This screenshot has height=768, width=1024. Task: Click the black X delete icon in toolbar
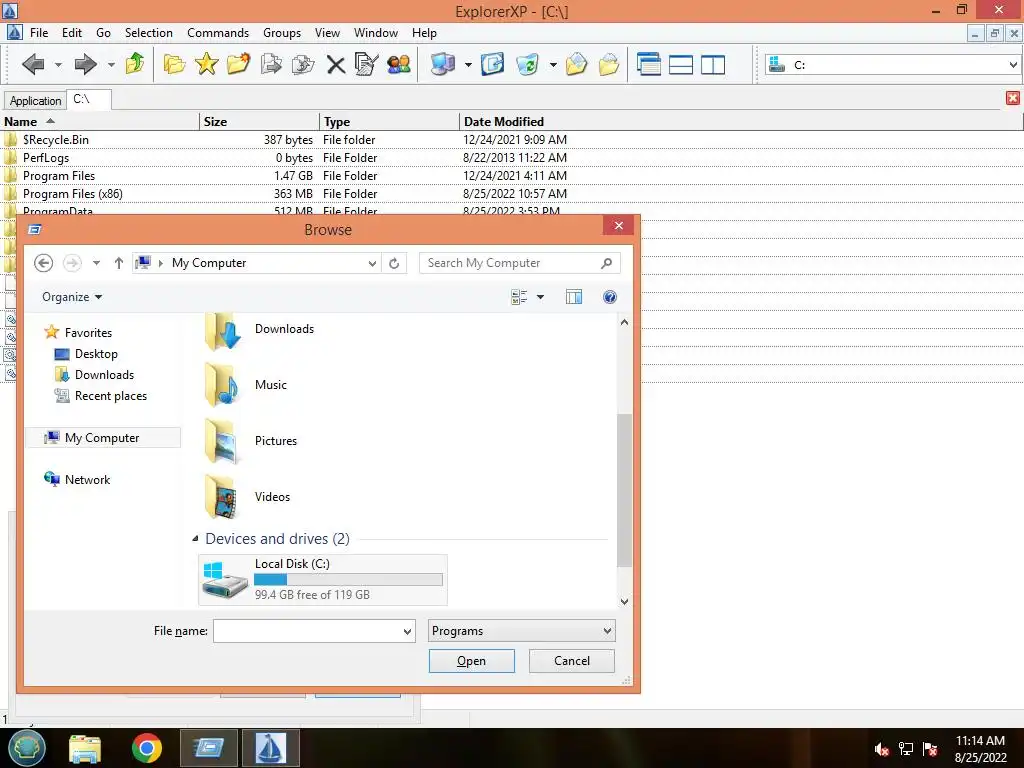tap(336, 65)
